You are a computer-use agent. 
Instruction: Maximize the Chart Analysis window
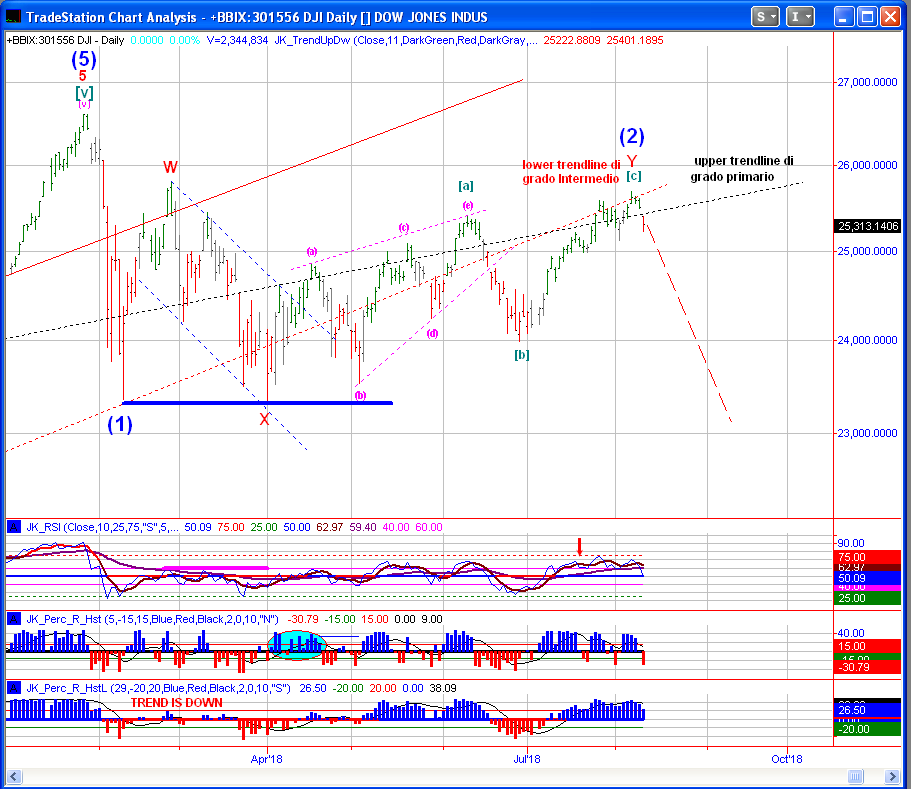(867, 17)
